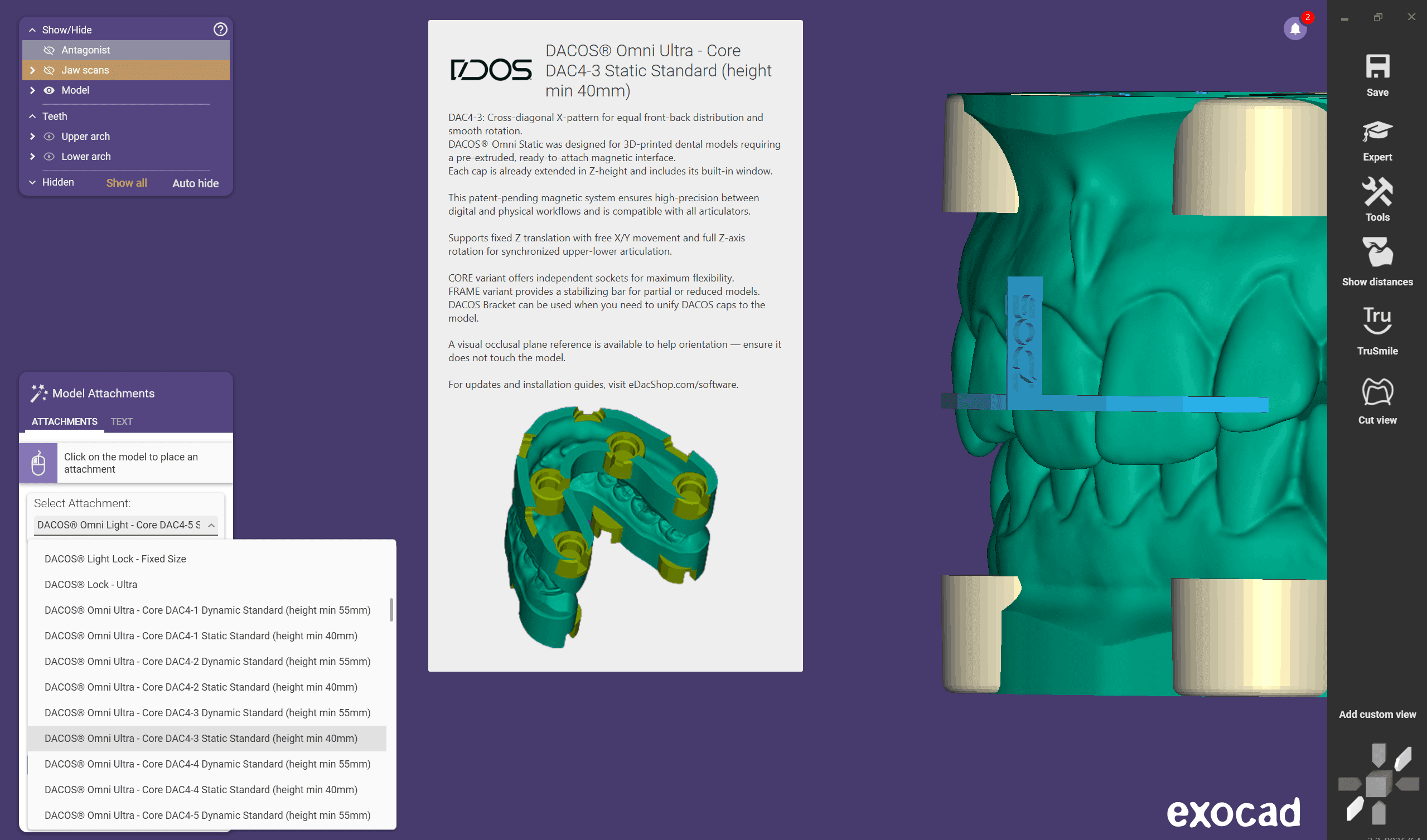
Task: Toggle Upper arch visibility
Action: point(49,137)
